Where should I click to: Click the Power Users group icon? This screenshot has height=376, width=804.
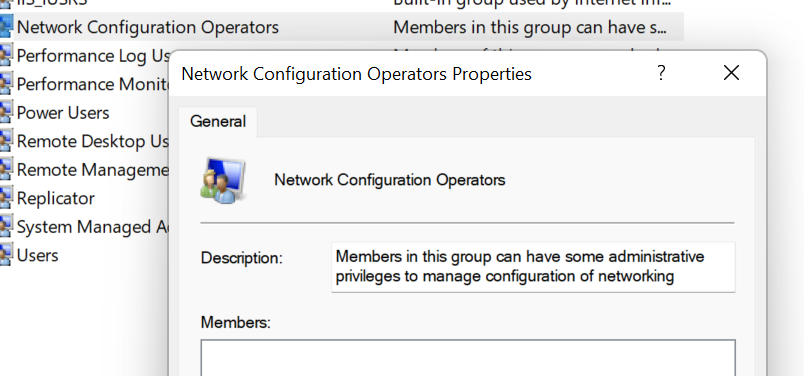pos(6,112)
